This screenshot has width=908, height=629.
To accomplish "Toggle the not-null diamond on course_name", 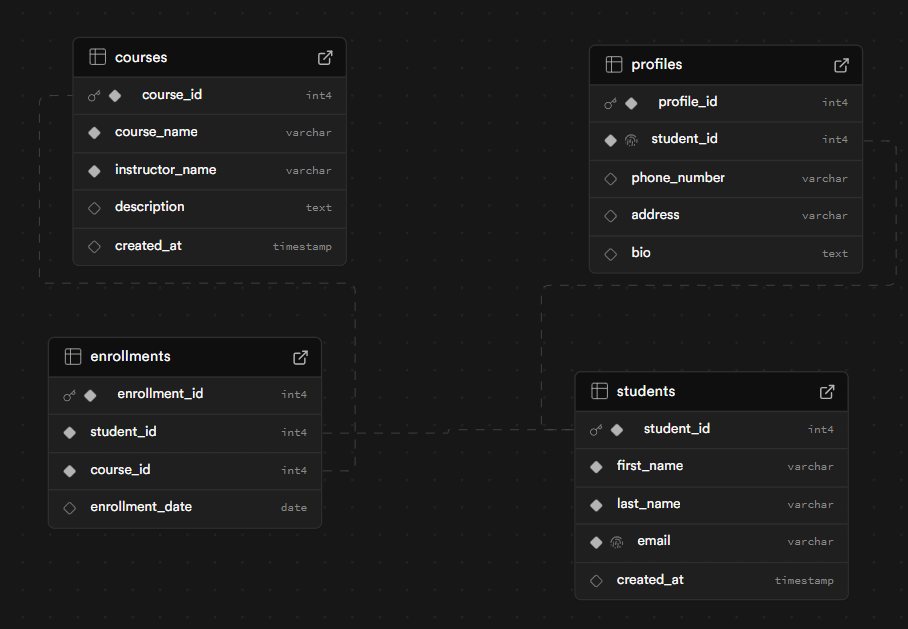I will tap(93, 132).
